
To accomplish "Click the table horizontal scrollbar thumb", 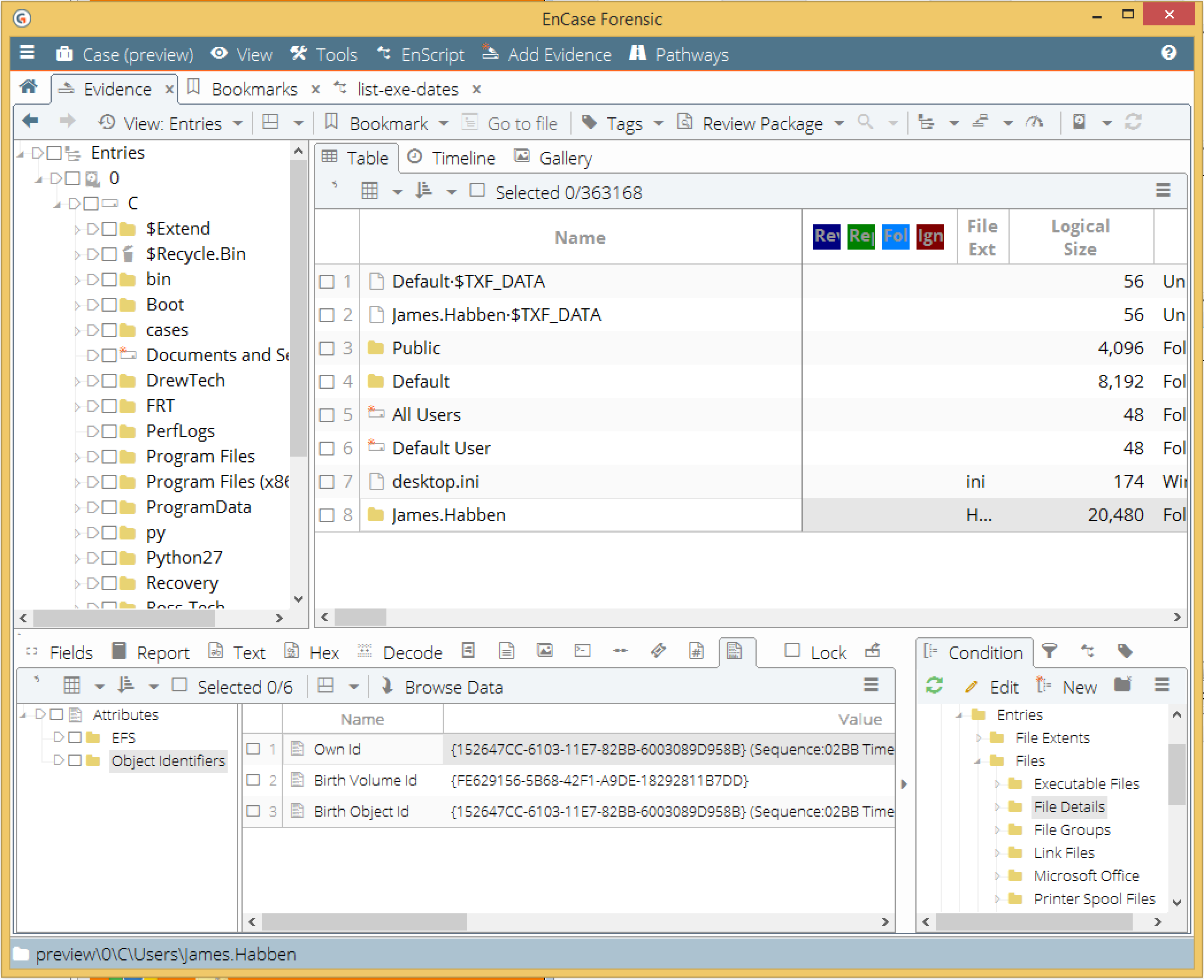I will point(361,617).
